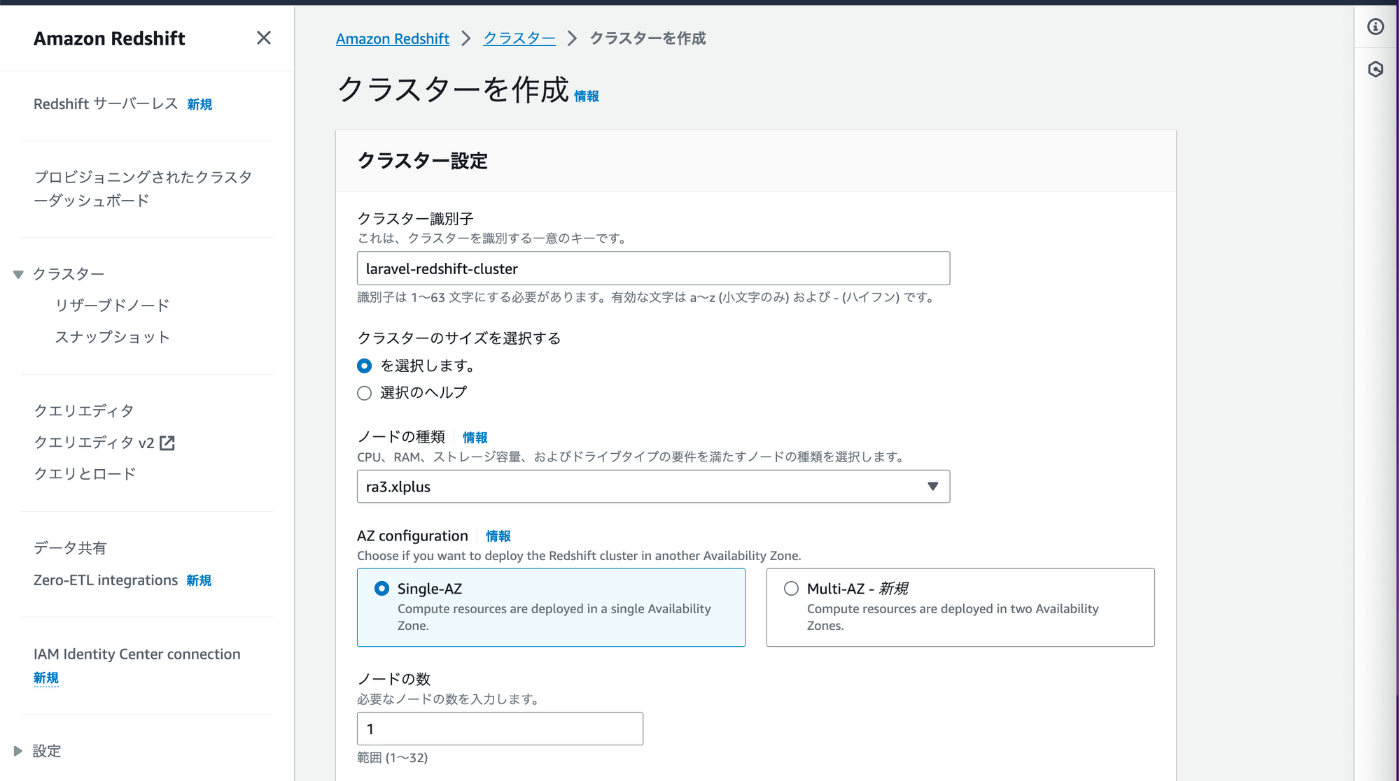
Task: Click external link icon beside クエリエディタ v2
Action: click(x=167, y=443)
